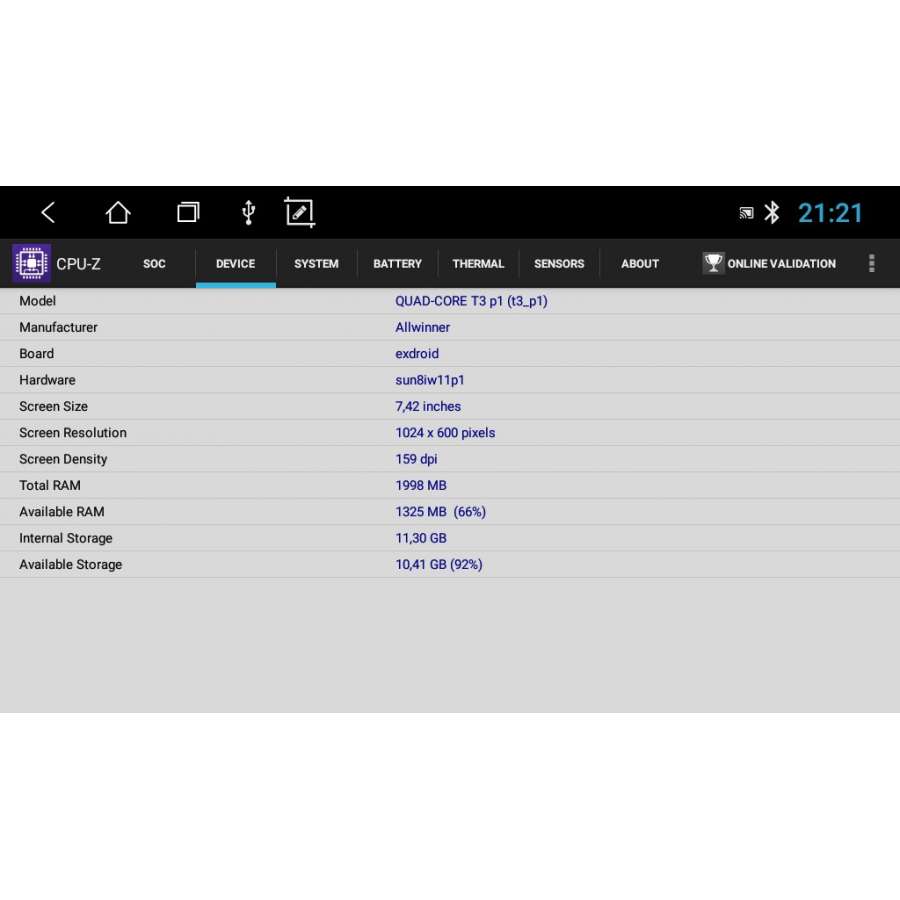
Task: Tap the 10,41 GB (92%) value
Action: coord(439,565)
